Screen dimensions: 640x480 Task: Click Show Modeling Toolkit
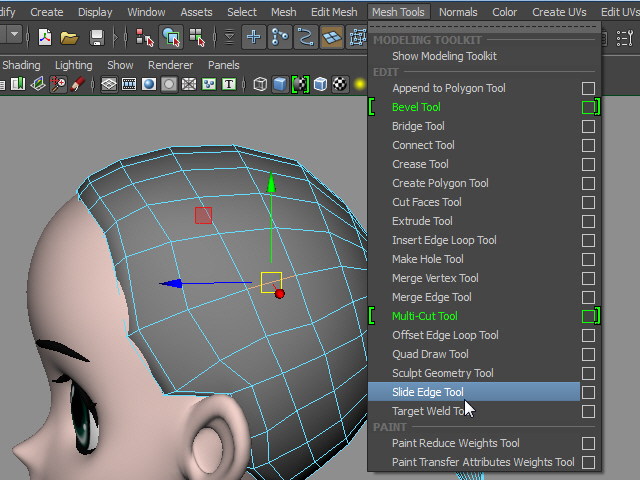point(444,57)
